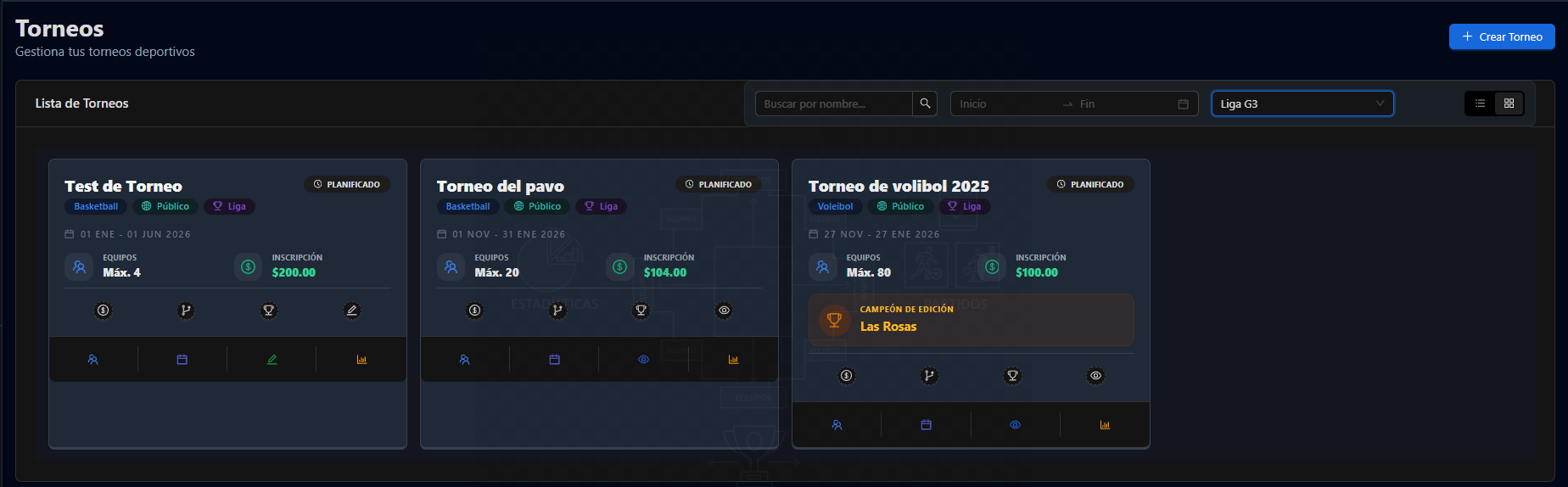
Task: Open calendar icon in Test de Torneo footer
Action: pos(182,360)
